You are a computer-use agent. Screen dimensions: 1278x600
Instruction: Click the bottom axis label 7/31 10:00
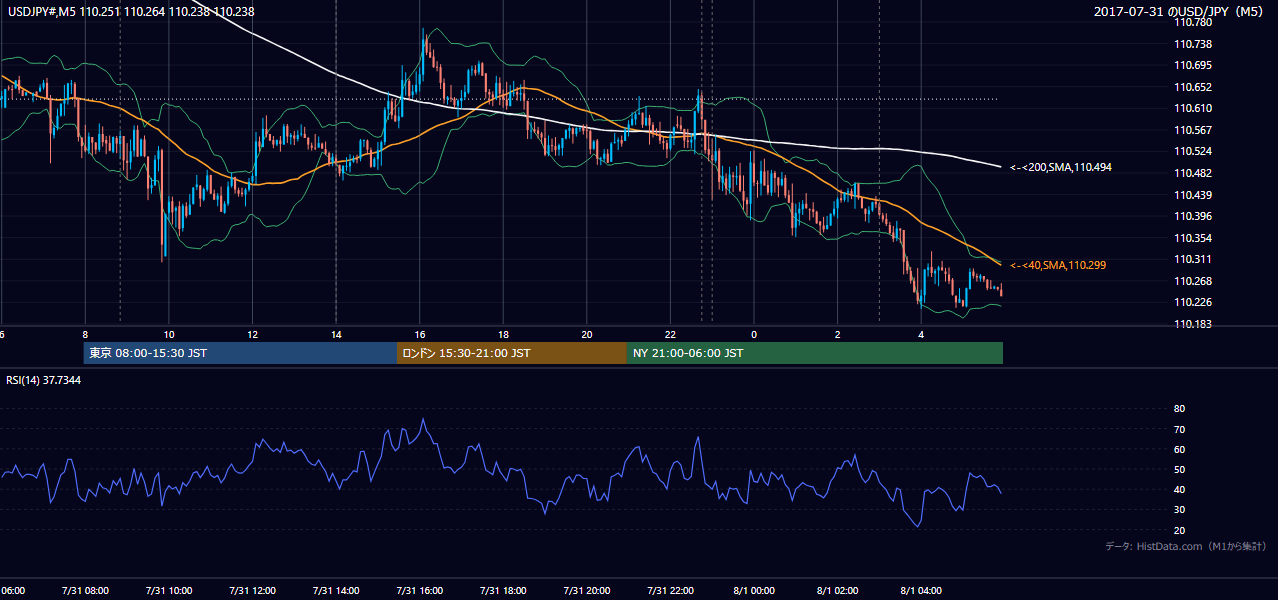click(168, 590)
